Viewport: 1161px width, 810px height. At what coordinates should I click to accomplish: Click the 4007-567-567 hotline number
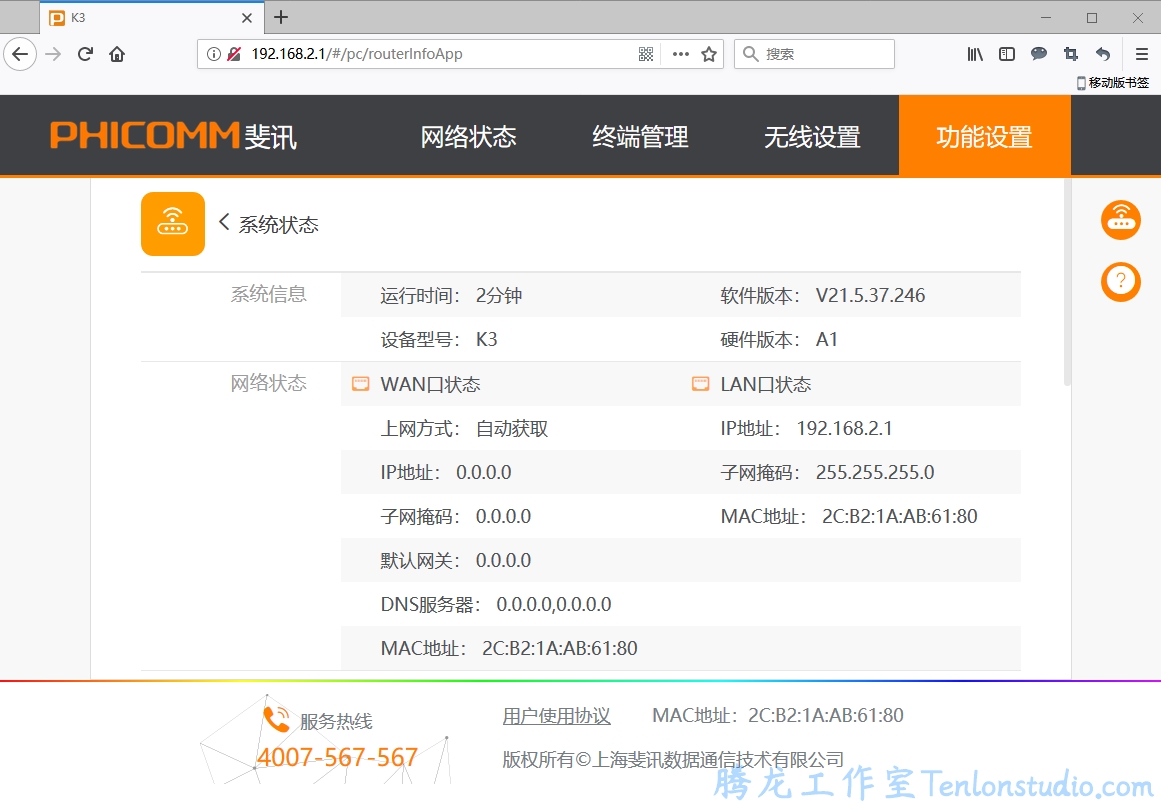point(337,757)
